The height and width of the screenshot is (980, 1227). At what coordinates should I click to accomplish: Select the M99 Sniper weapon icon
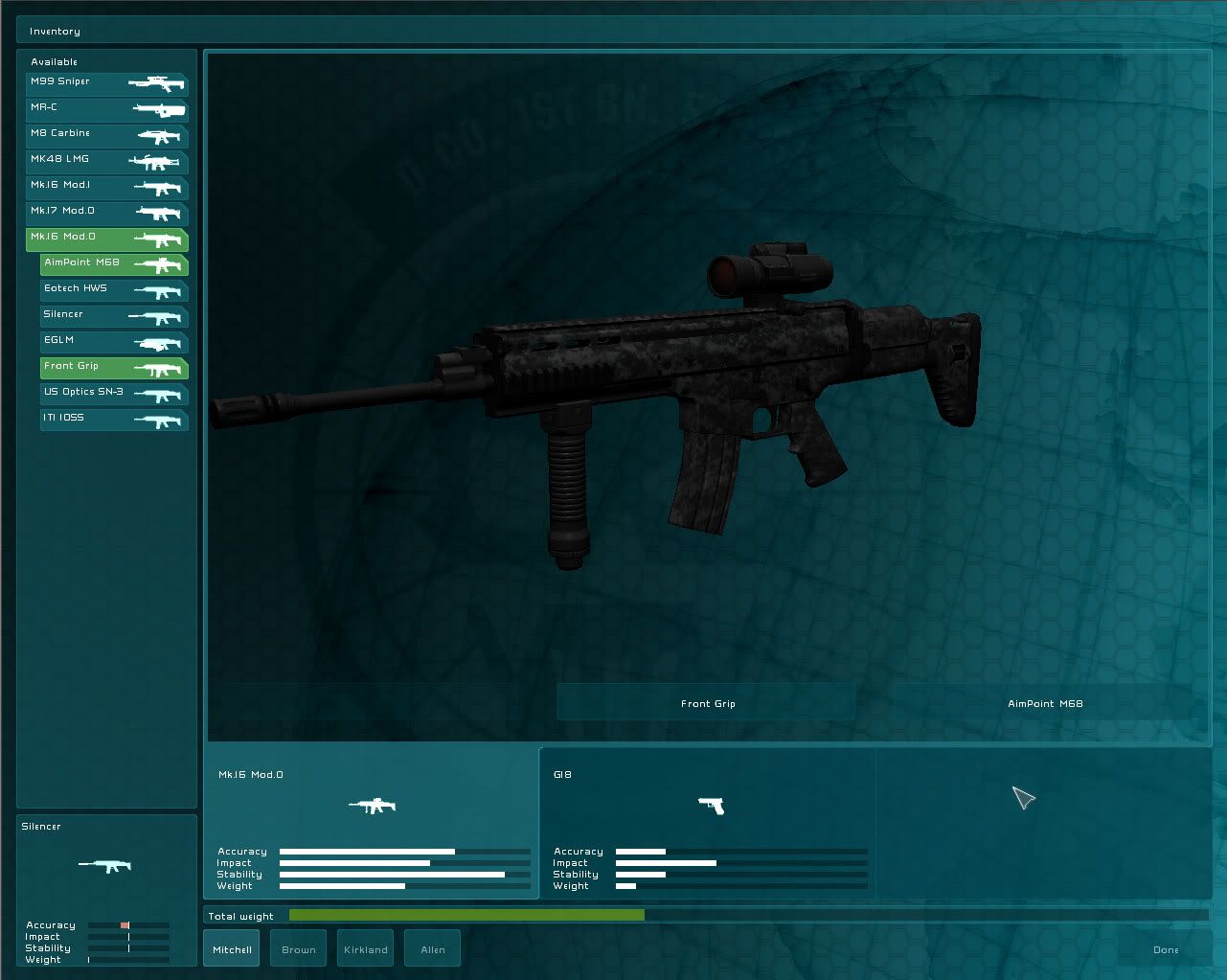coord(155,84)
